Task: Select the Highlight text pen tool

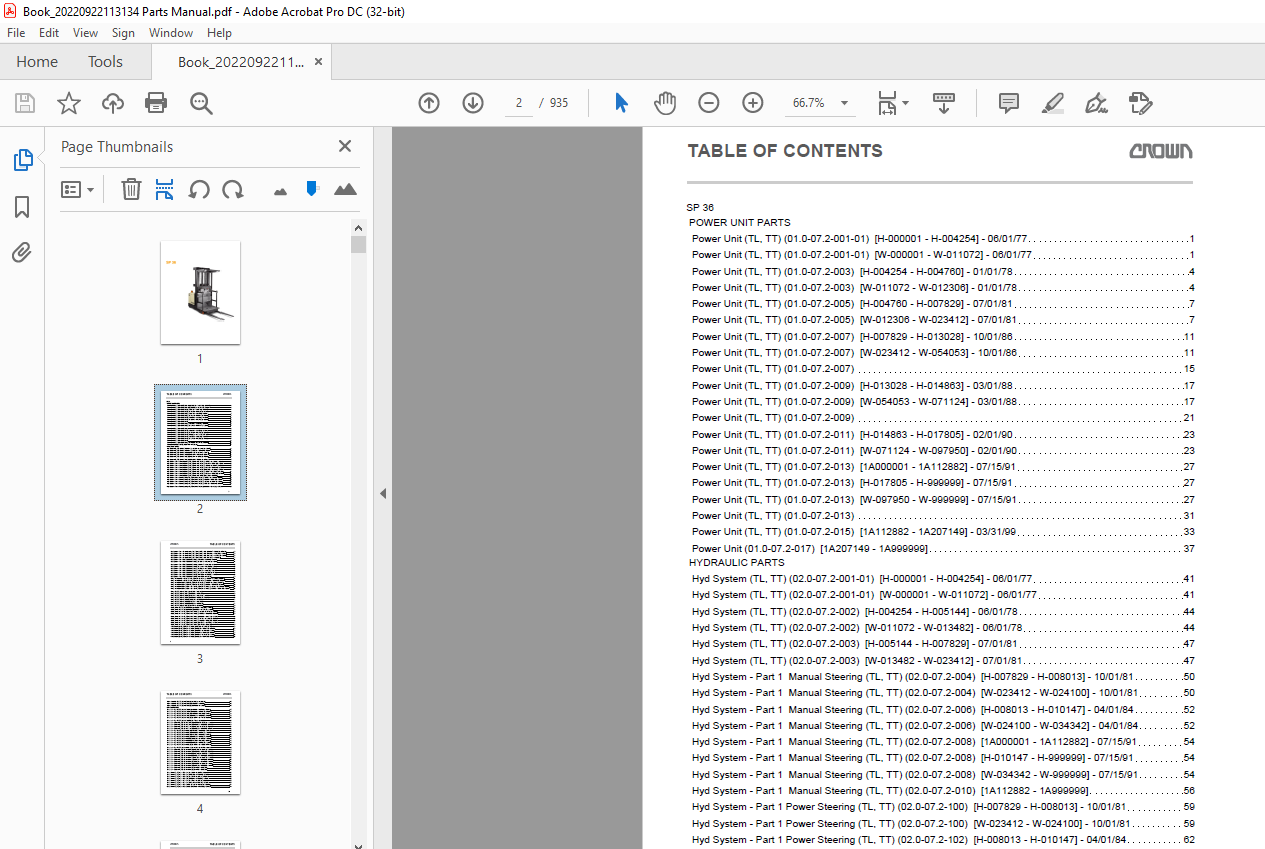Action: pos(1052,103)
